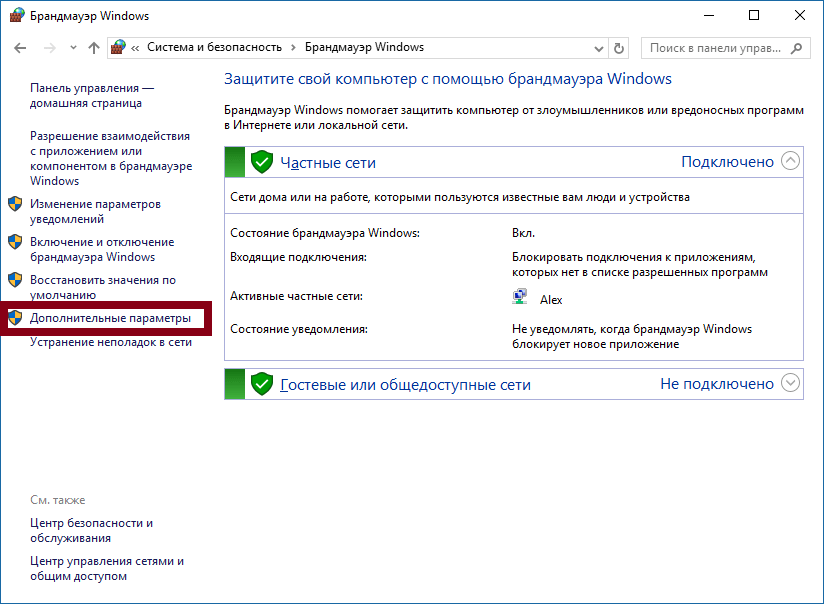824x604 pixels.
Task: Open 'Дополнительные параметры' link
Action: tap(110, 318)
